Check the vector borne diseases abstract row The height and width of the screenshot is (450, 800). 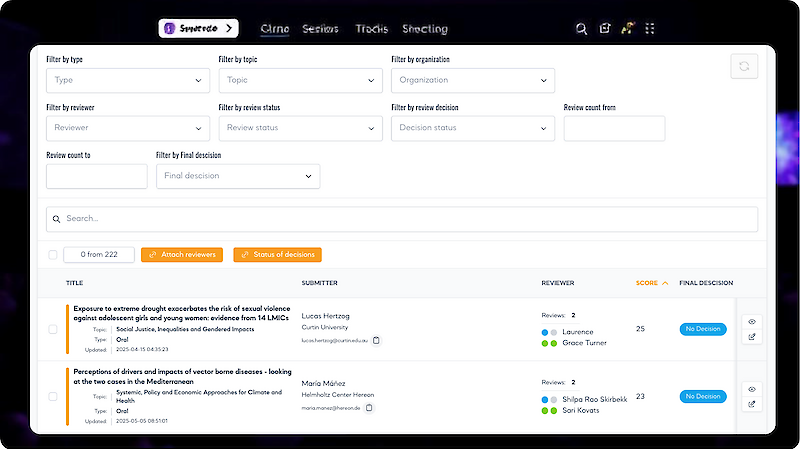[53, 397]
